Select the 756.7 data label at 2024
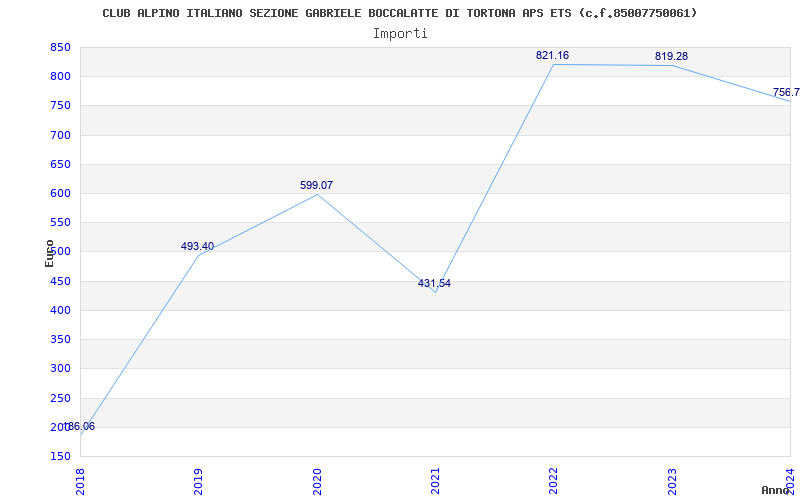This screenshot has width=800, height=500. coord(786,92)
